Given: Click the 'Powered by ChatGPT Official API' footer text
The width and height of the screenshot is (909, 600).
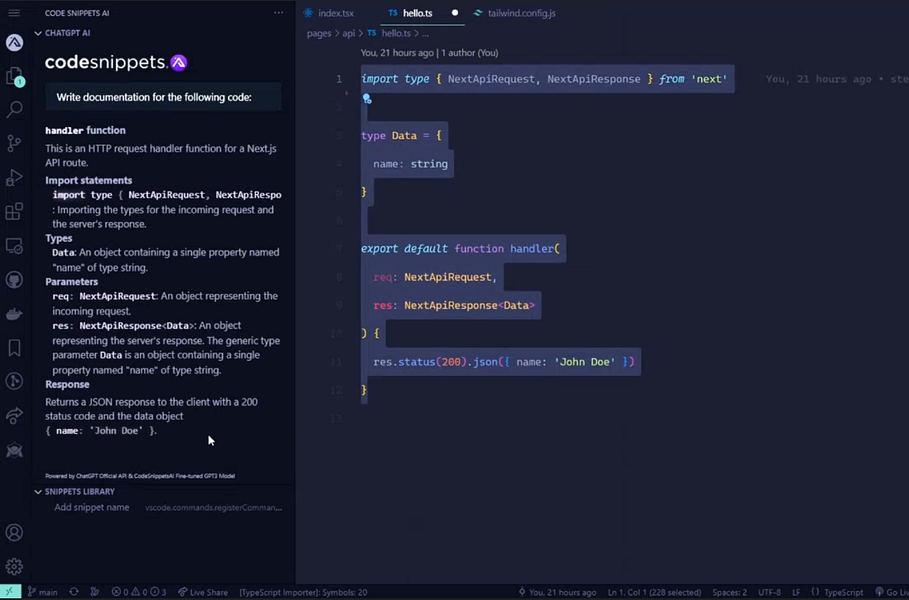Looking at the screenshot, I should coord(140,476).
